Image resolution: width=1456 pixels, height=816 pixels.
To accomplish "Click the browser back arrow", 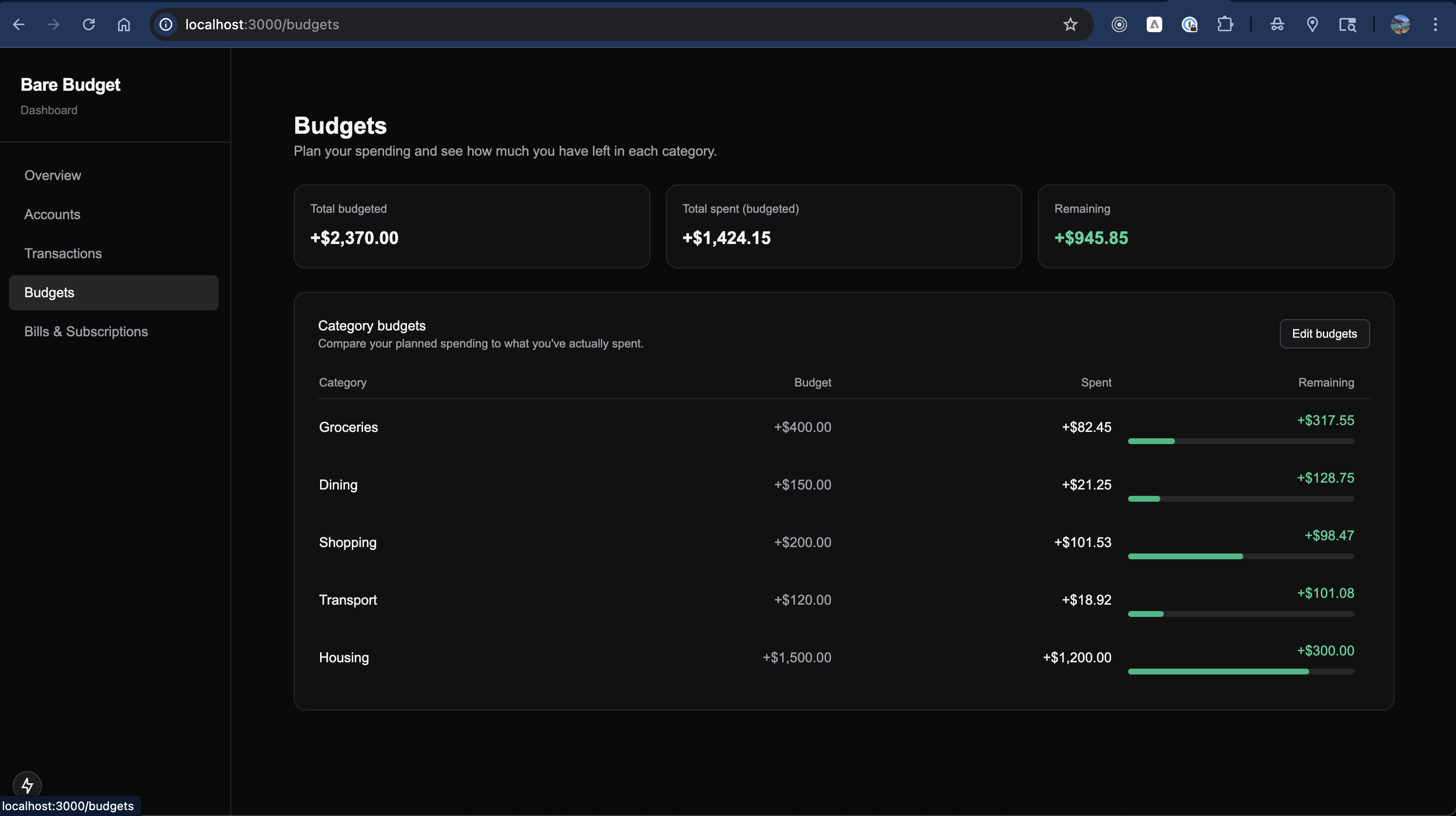I will pos(19,24).
